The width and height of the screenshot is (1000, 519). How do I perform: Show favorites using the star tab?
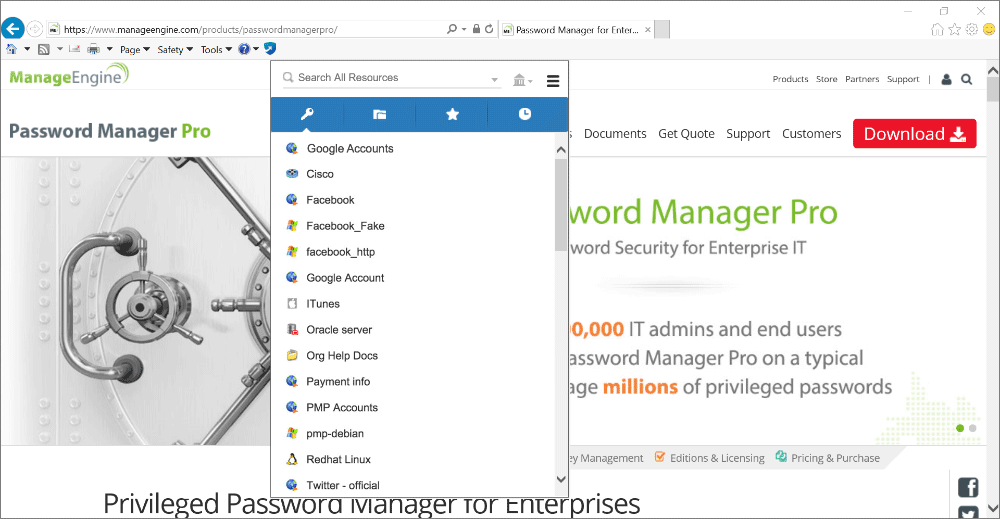point(452,114)
